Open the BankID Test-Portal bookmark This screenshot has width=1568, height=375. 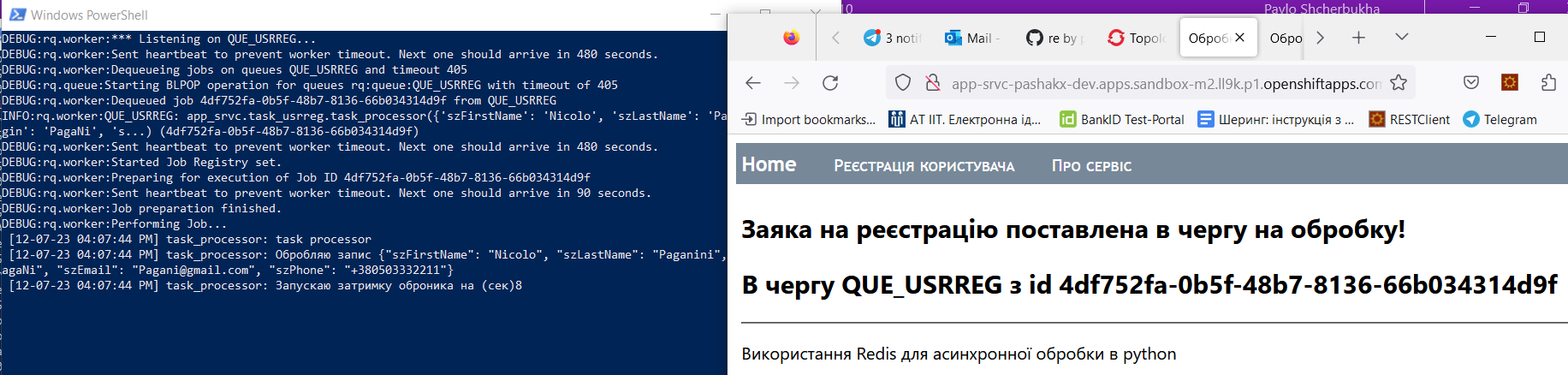point(1122,120)
